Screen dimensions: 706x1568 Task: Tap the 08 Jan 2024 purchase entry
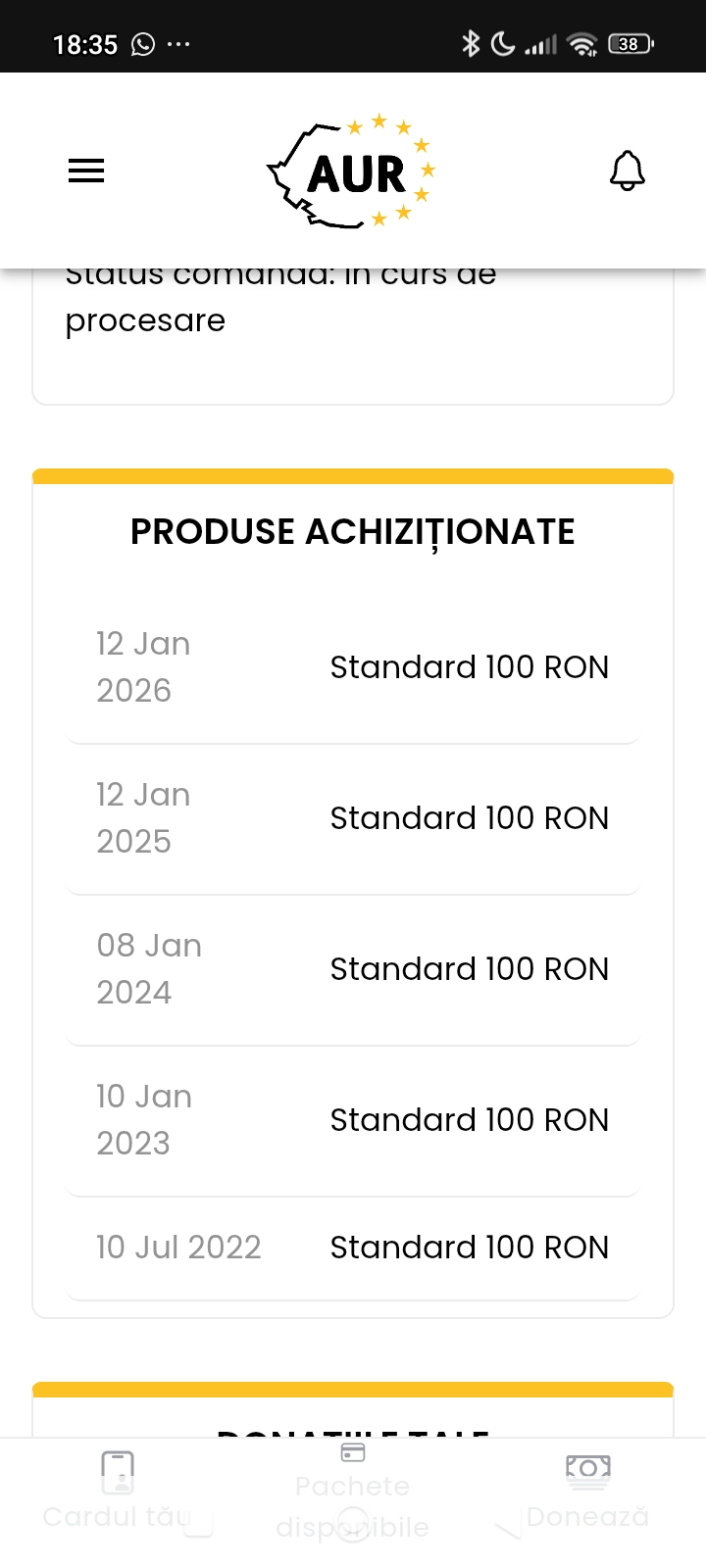(353, 969)
